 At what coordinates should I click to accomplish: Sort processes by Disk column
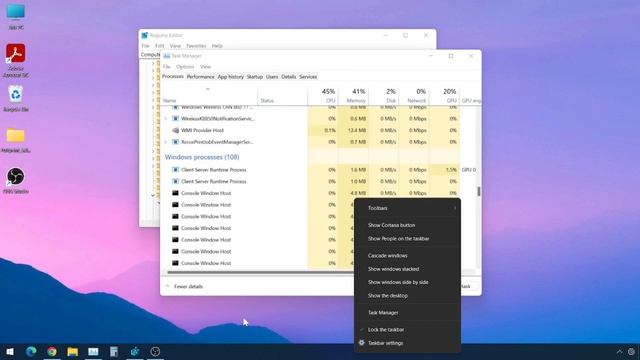tap(384, 96)
